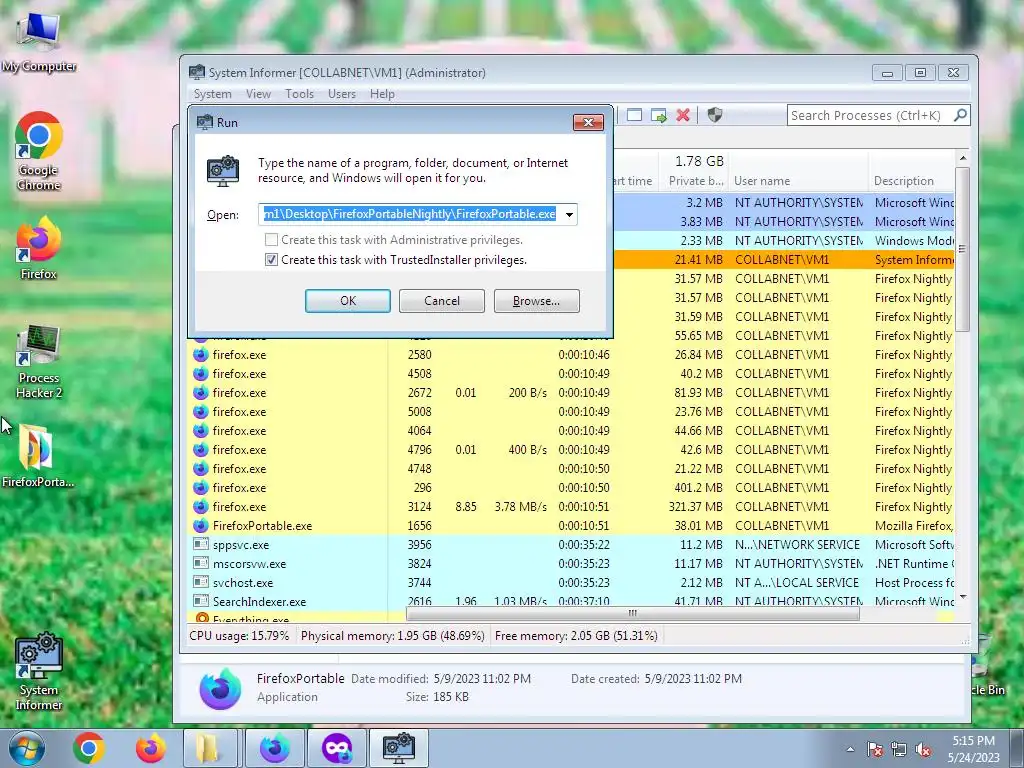This screenshot has height=768, width=1024.
Task: Click the CPU usage status bar entry
Action: point(239,635)
